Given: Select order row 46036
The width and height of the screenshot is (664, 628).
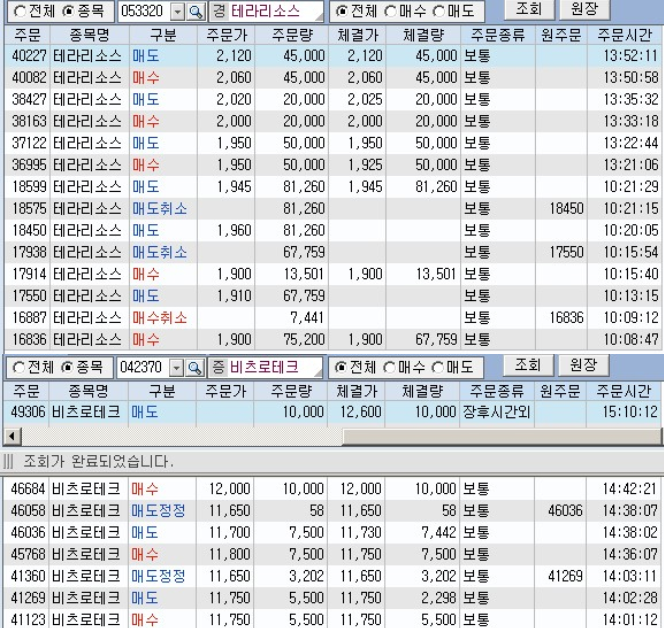Looking at the screenshot, I should tap(332, 532).
